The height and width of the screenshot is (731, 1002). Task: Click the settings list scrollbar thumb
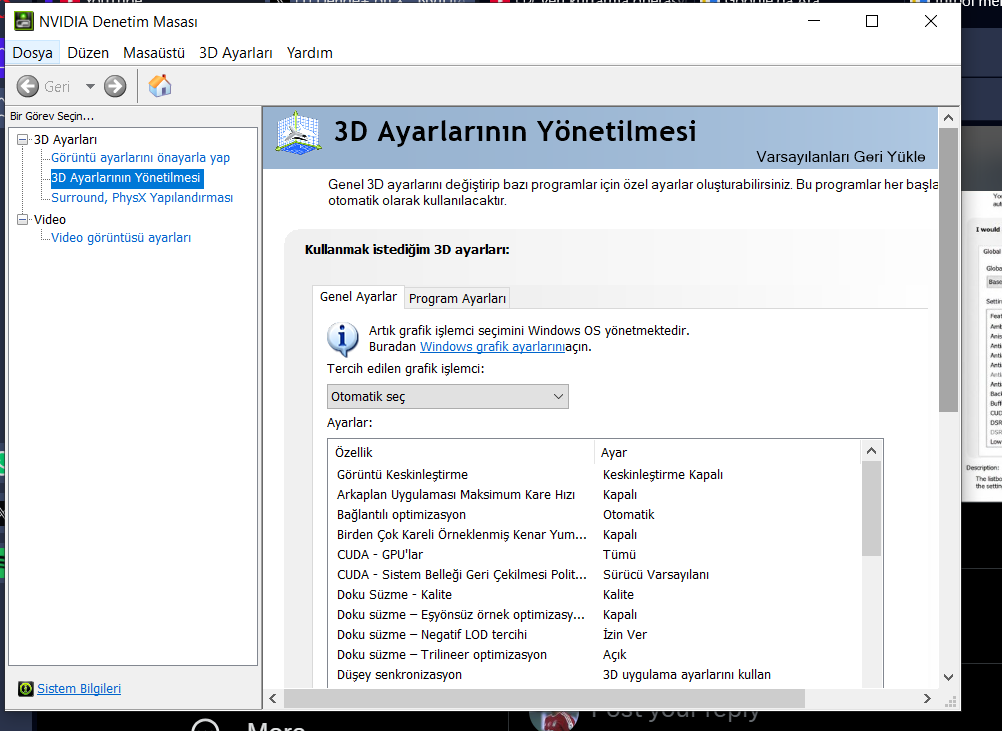(871, 509)
